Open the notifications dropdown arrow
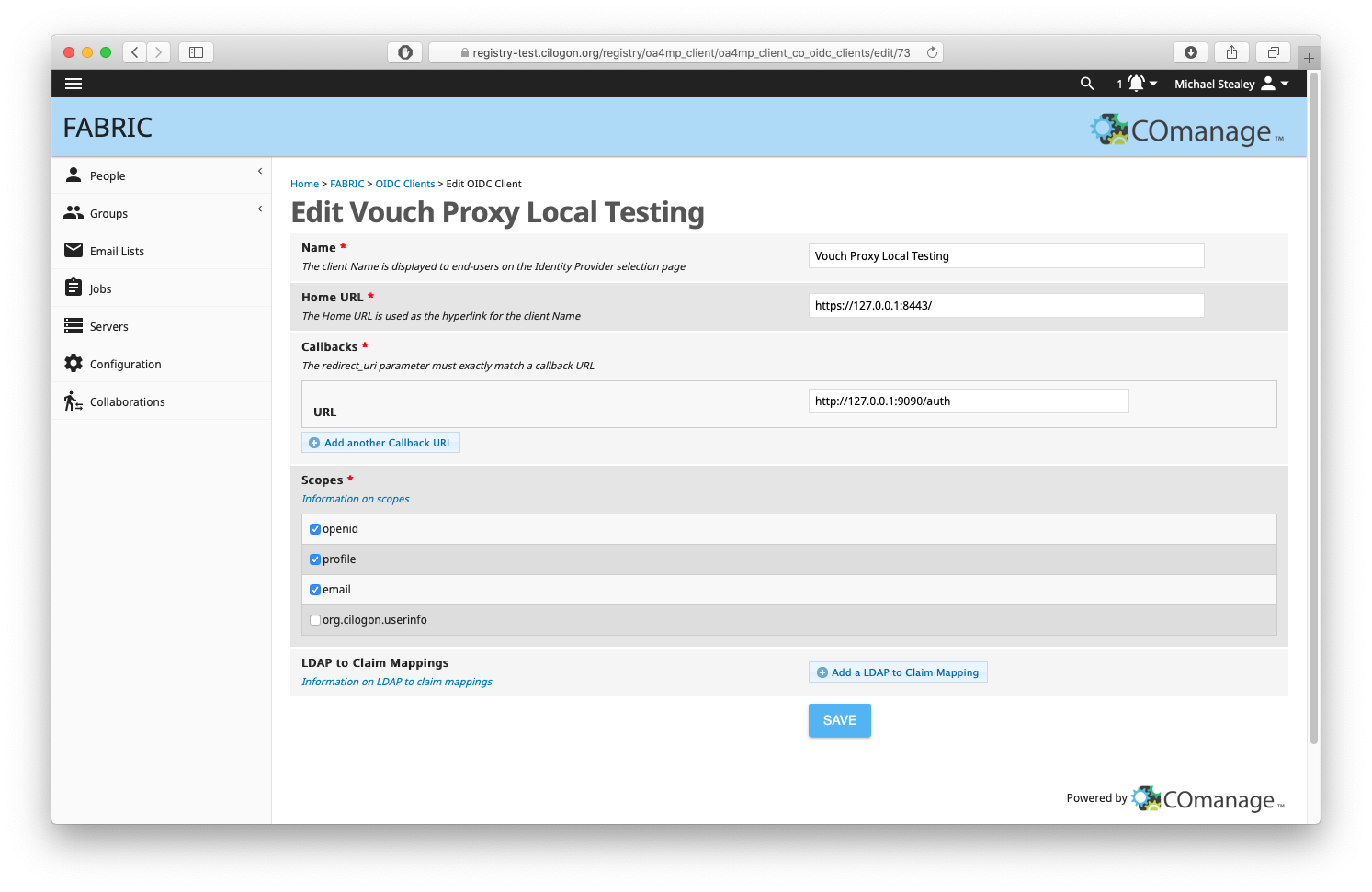The height and width of the screenshot is (892, 1372). click(x=1153, y=84)
